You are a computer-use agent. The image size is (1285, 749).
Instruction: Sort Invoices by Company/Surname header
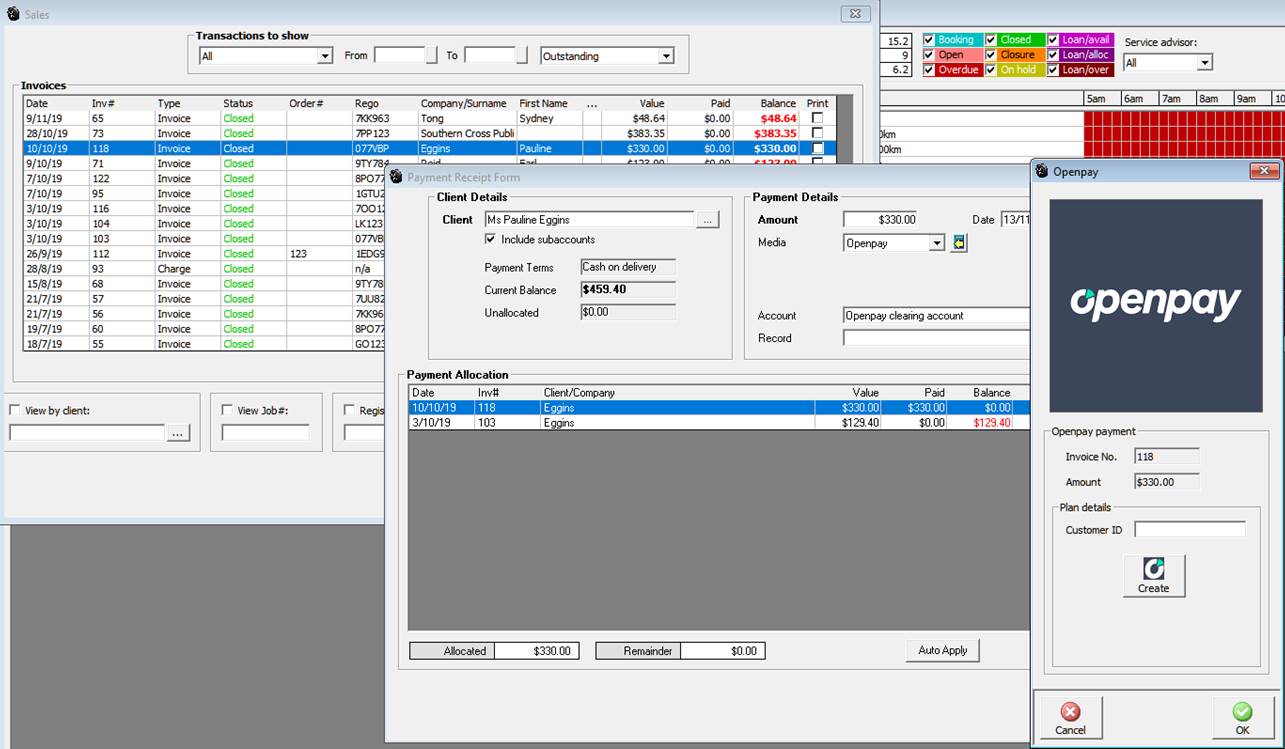click(466, 103)
